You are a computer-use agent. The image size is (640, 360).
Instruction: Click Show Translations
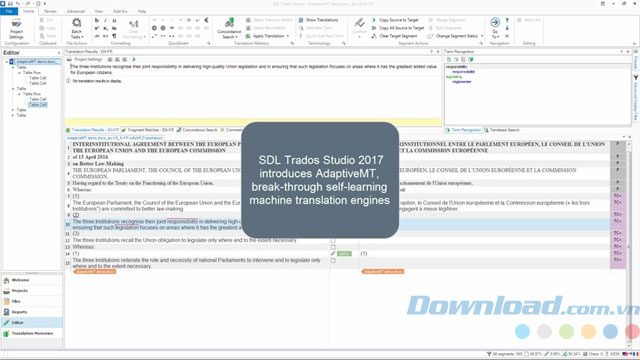tap(318, 20)
